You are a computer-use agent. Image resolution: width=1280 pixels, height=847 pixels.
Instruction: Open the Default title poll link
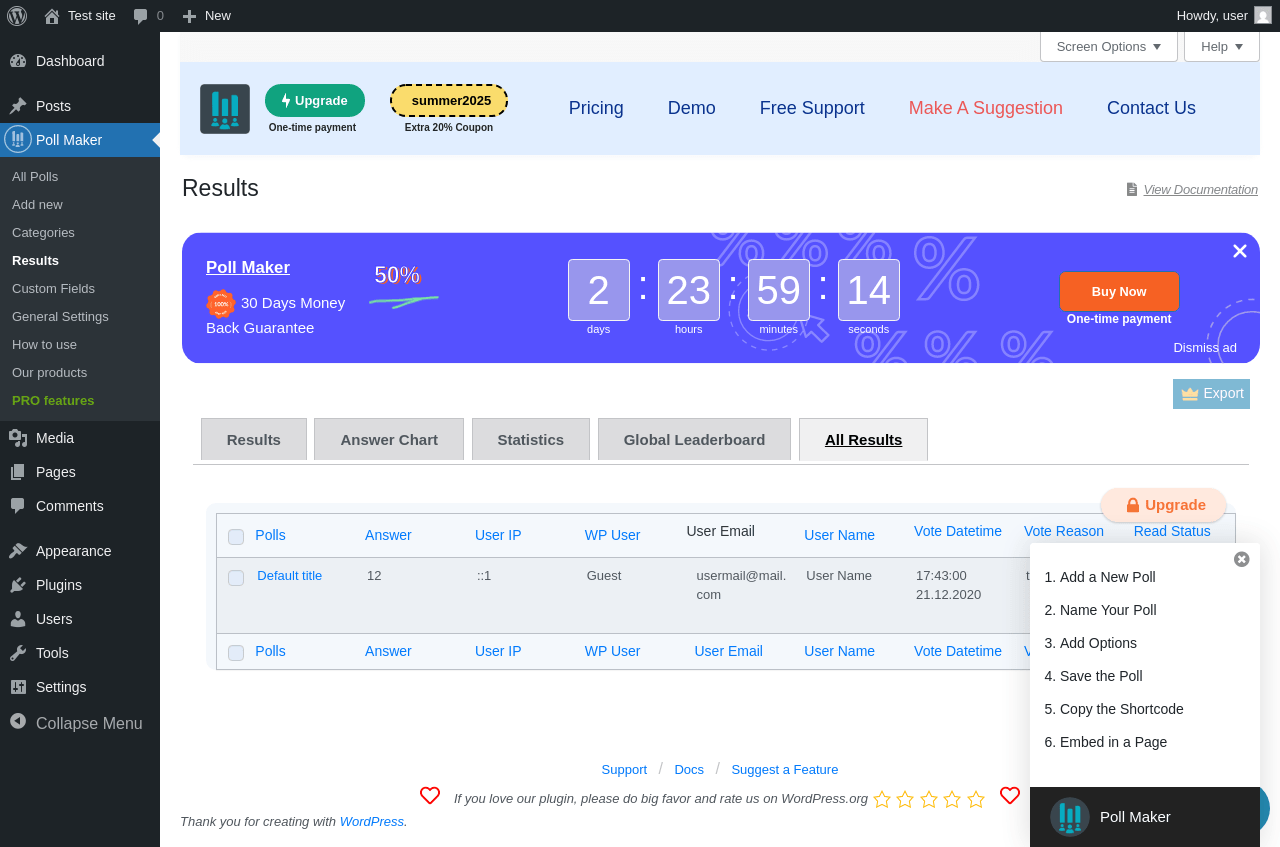290,576
